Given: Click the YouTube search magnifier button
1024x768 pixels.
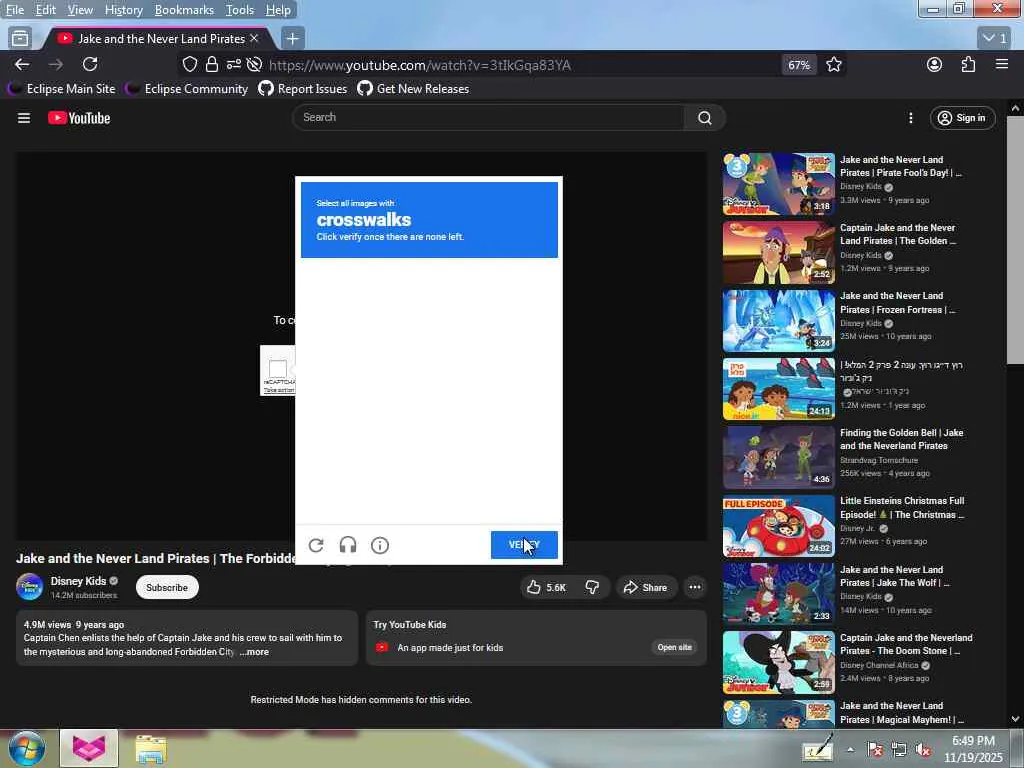Looking at the screenshot, I should (x=705, y=118).
